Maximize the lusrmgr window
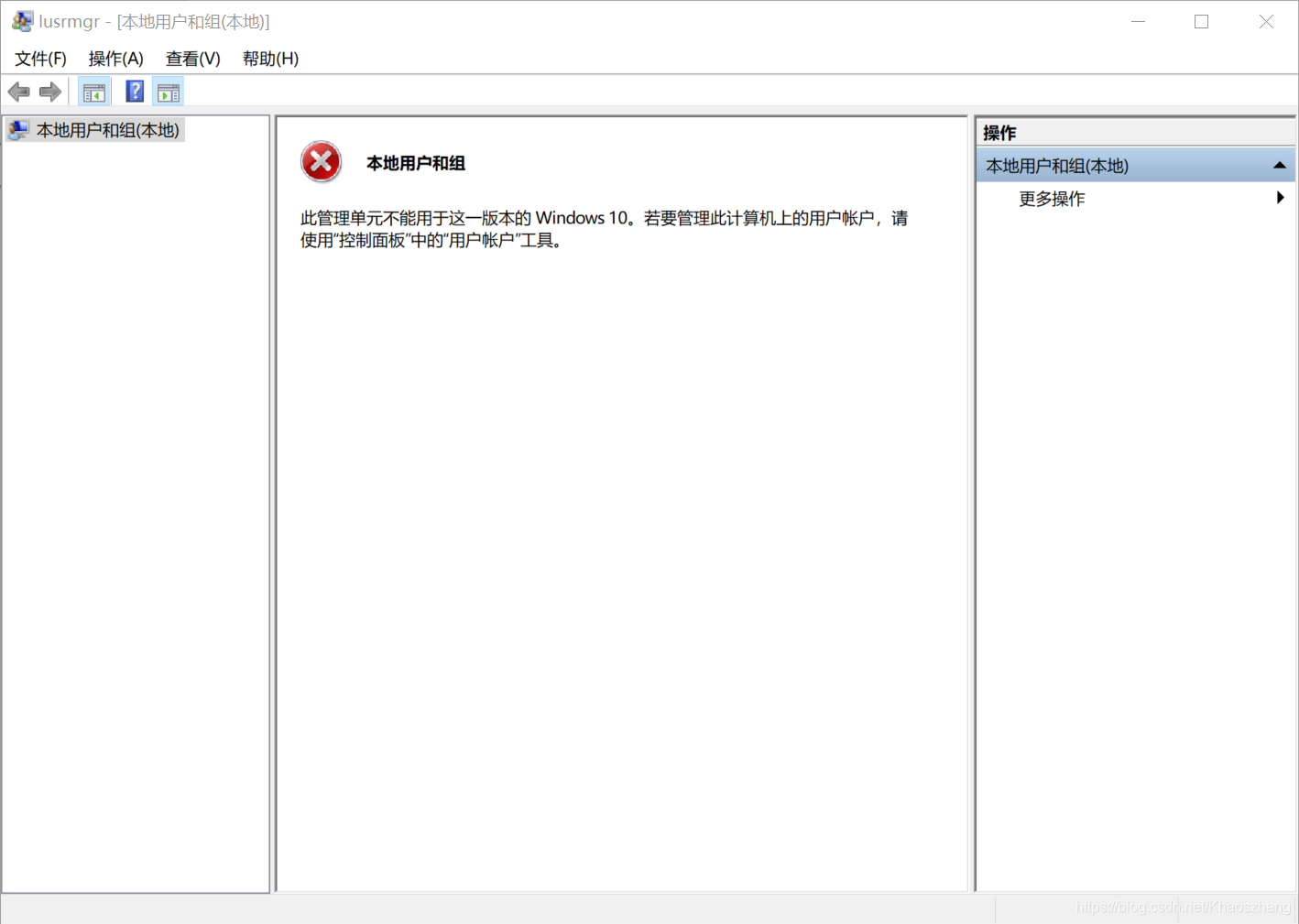The width and height of the screenshot is (1299, 924). [1202, 21]
